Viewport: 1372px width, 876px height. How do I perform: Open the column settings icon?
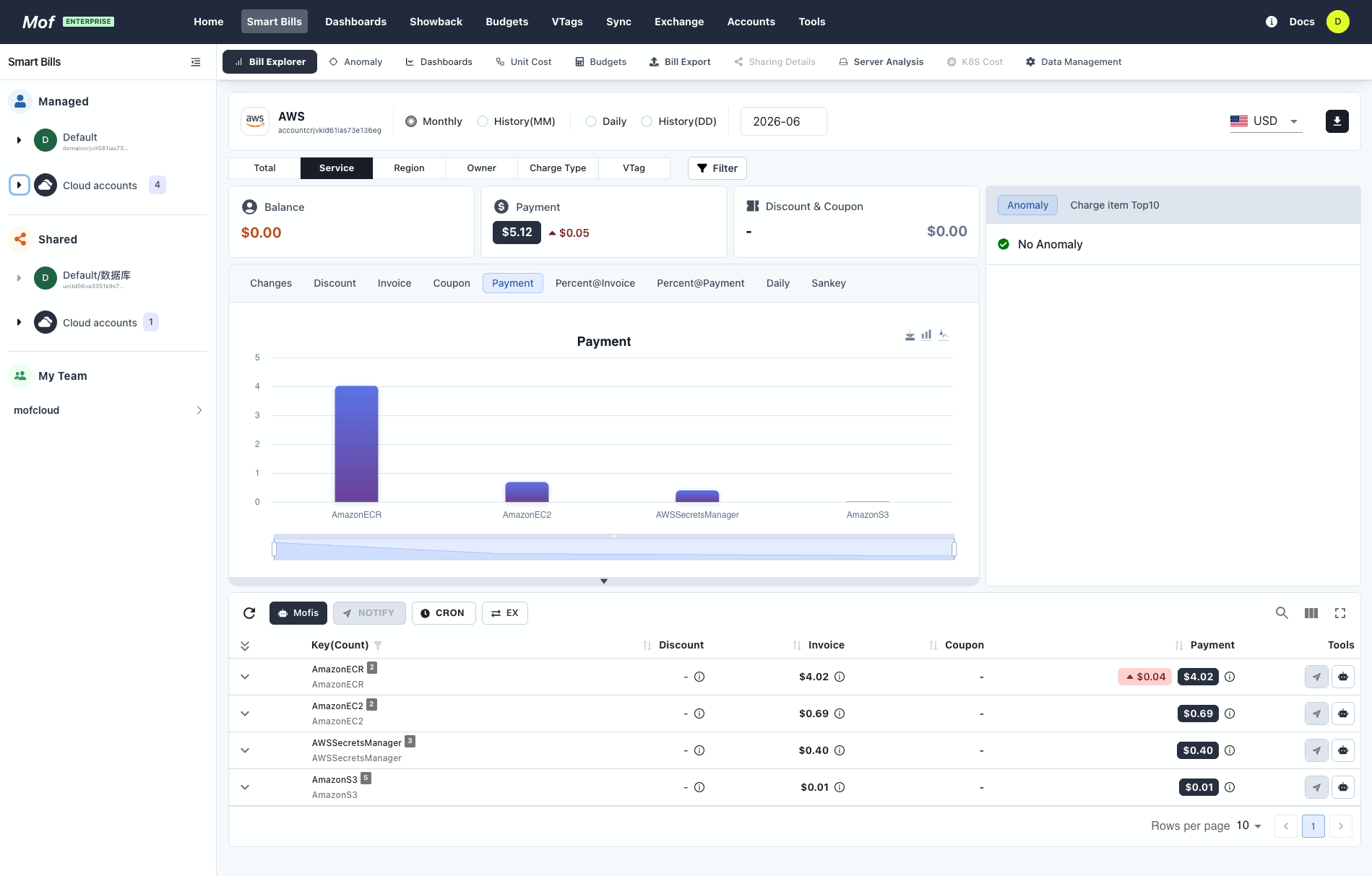[1311, 613]
